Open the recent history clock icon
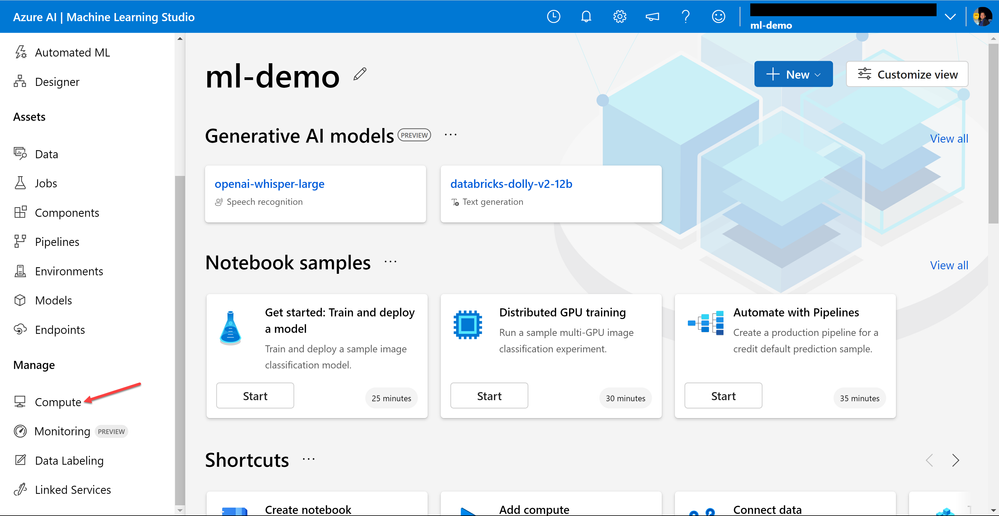Screen dimensions: 999x516 point(554,17)
